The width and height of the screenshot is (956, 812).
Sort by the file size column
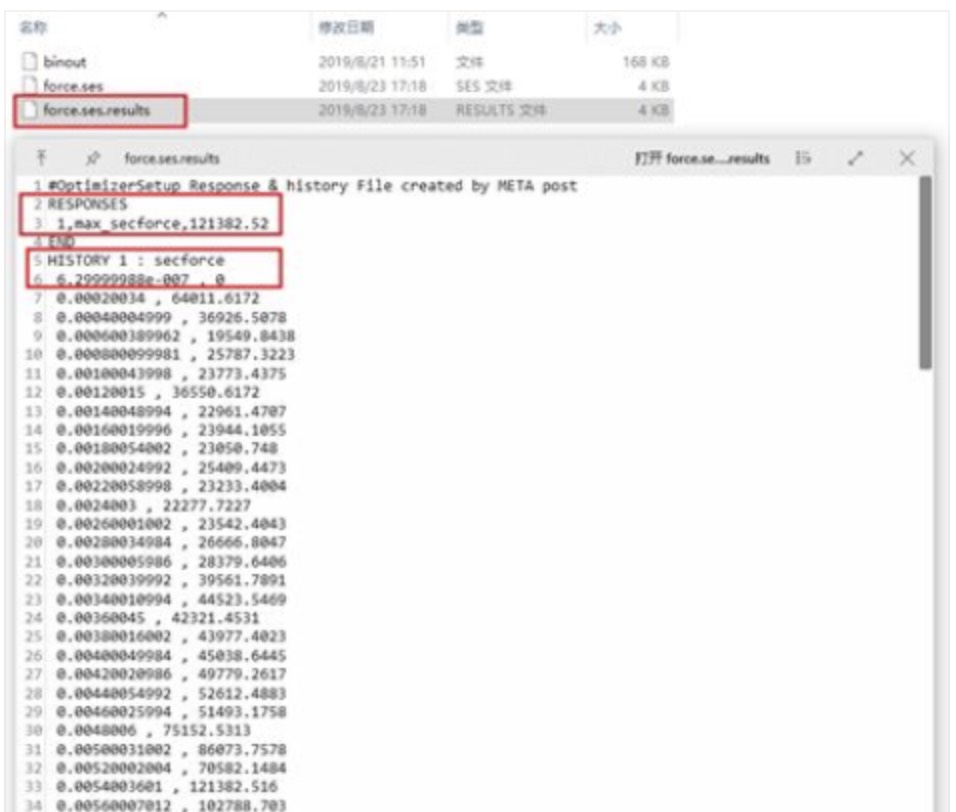pyautogui.click(x=607, y=27)
